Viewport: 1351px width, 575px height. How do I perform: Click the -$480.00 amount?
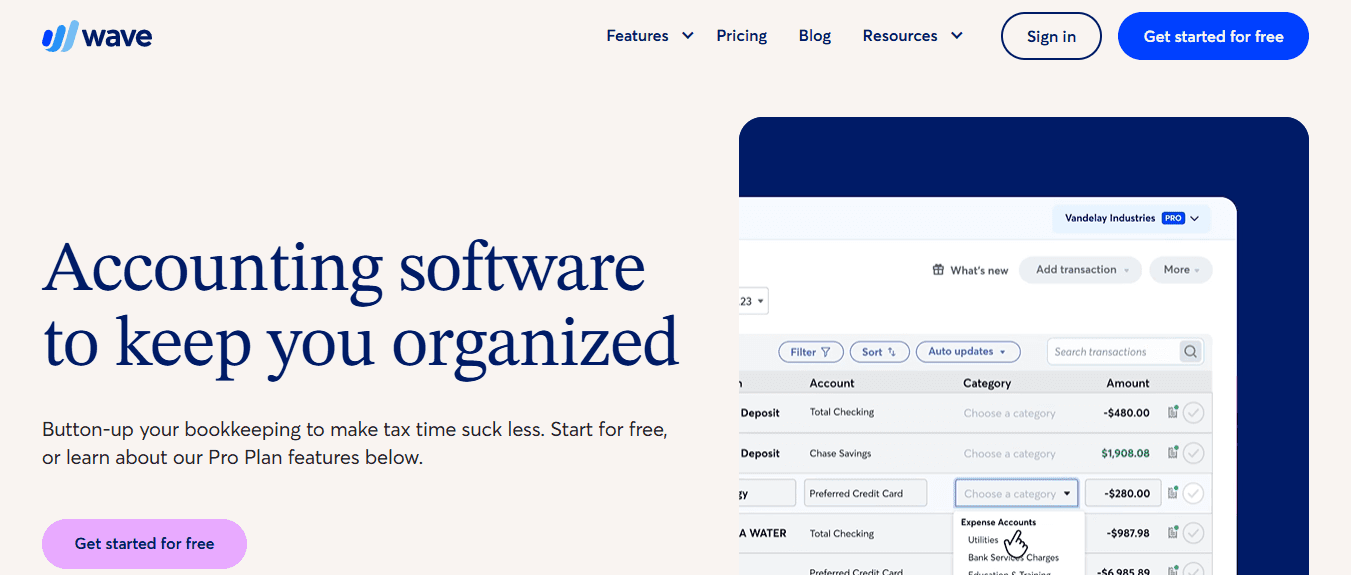1126,413
